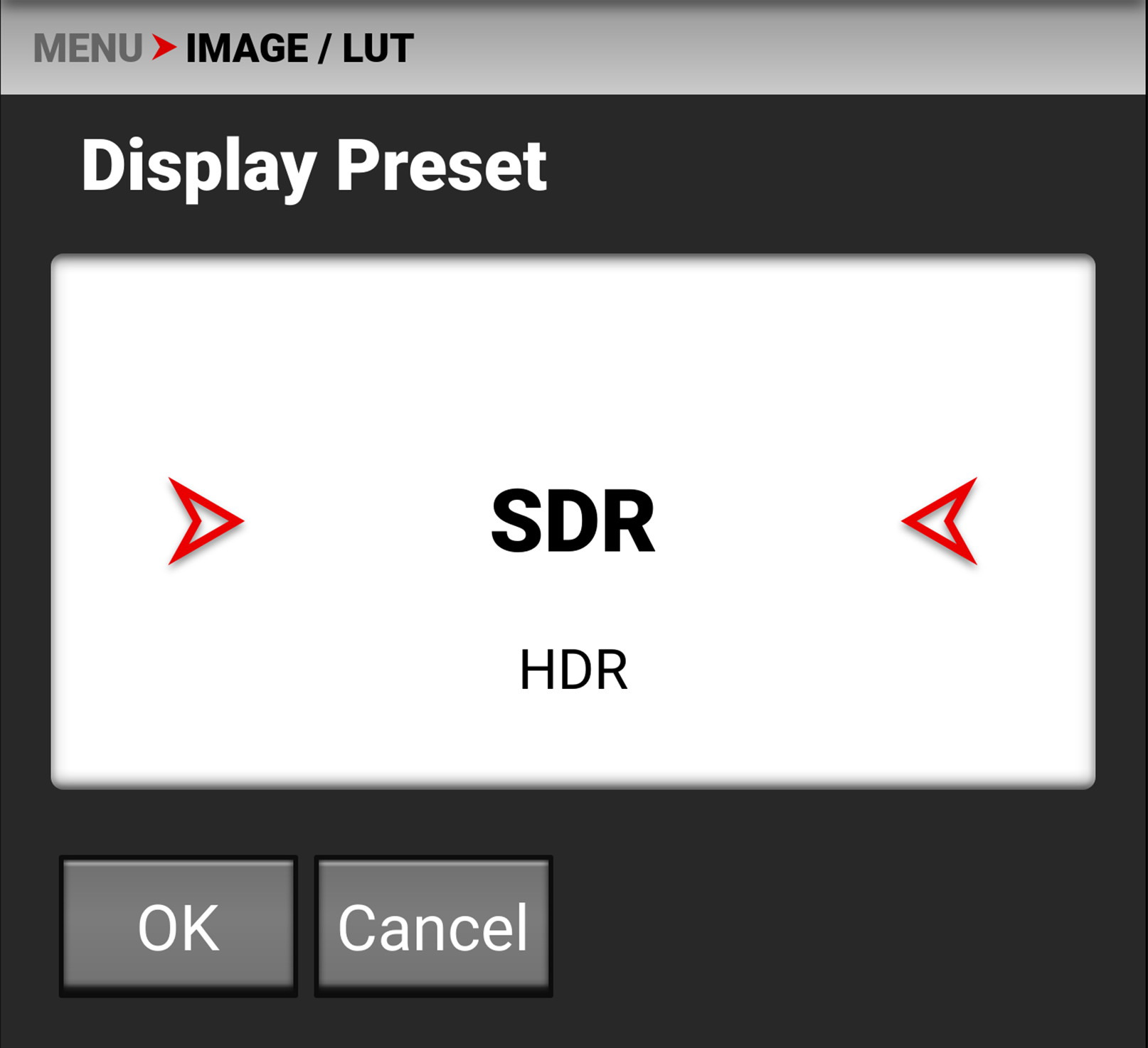Choose HDR below the highlighted SDR
The width and height of the screenshot is (1148, 1048).
pos(573,670)
